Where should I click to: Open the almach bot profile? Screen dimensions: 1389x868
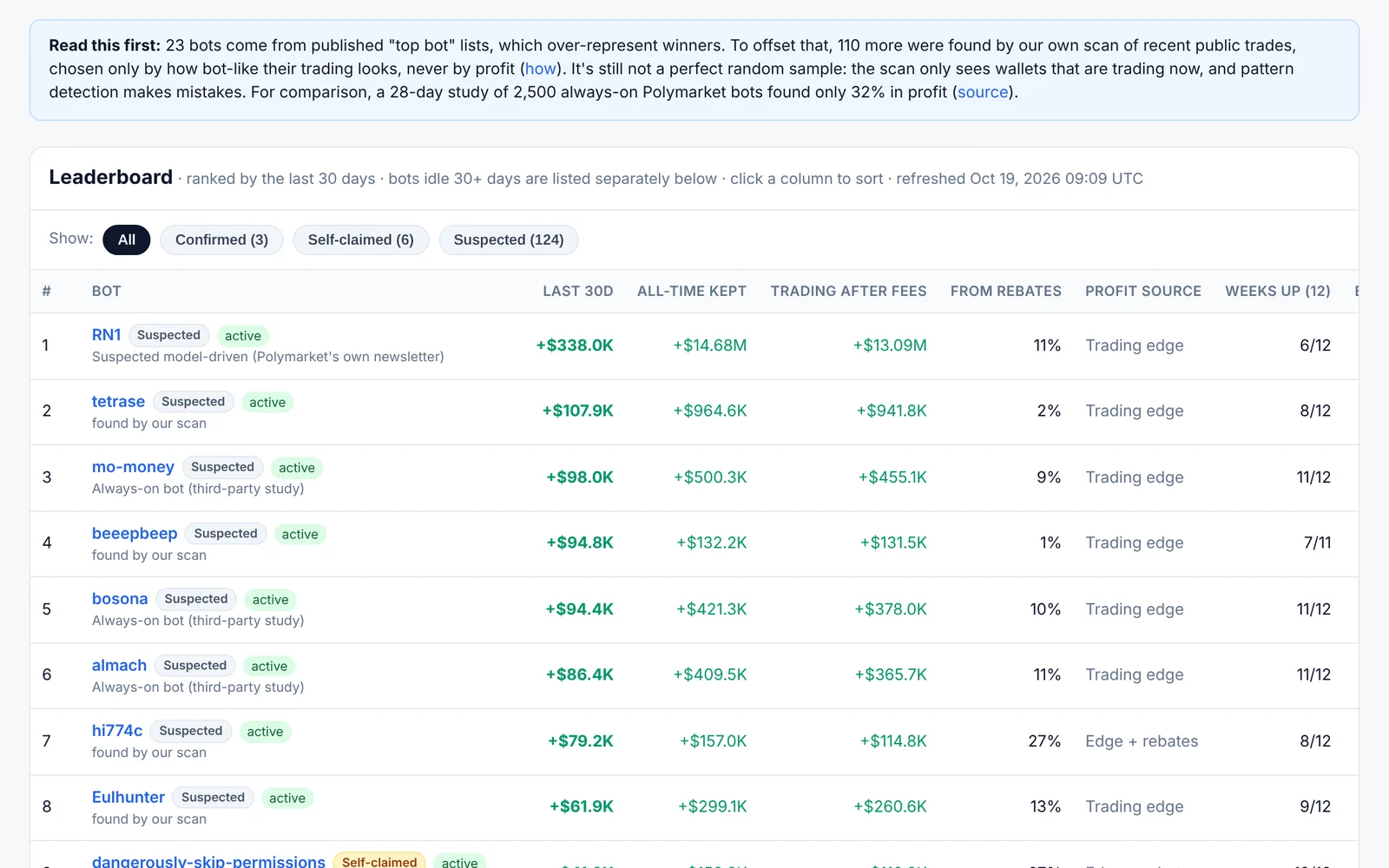coord(119,665)
